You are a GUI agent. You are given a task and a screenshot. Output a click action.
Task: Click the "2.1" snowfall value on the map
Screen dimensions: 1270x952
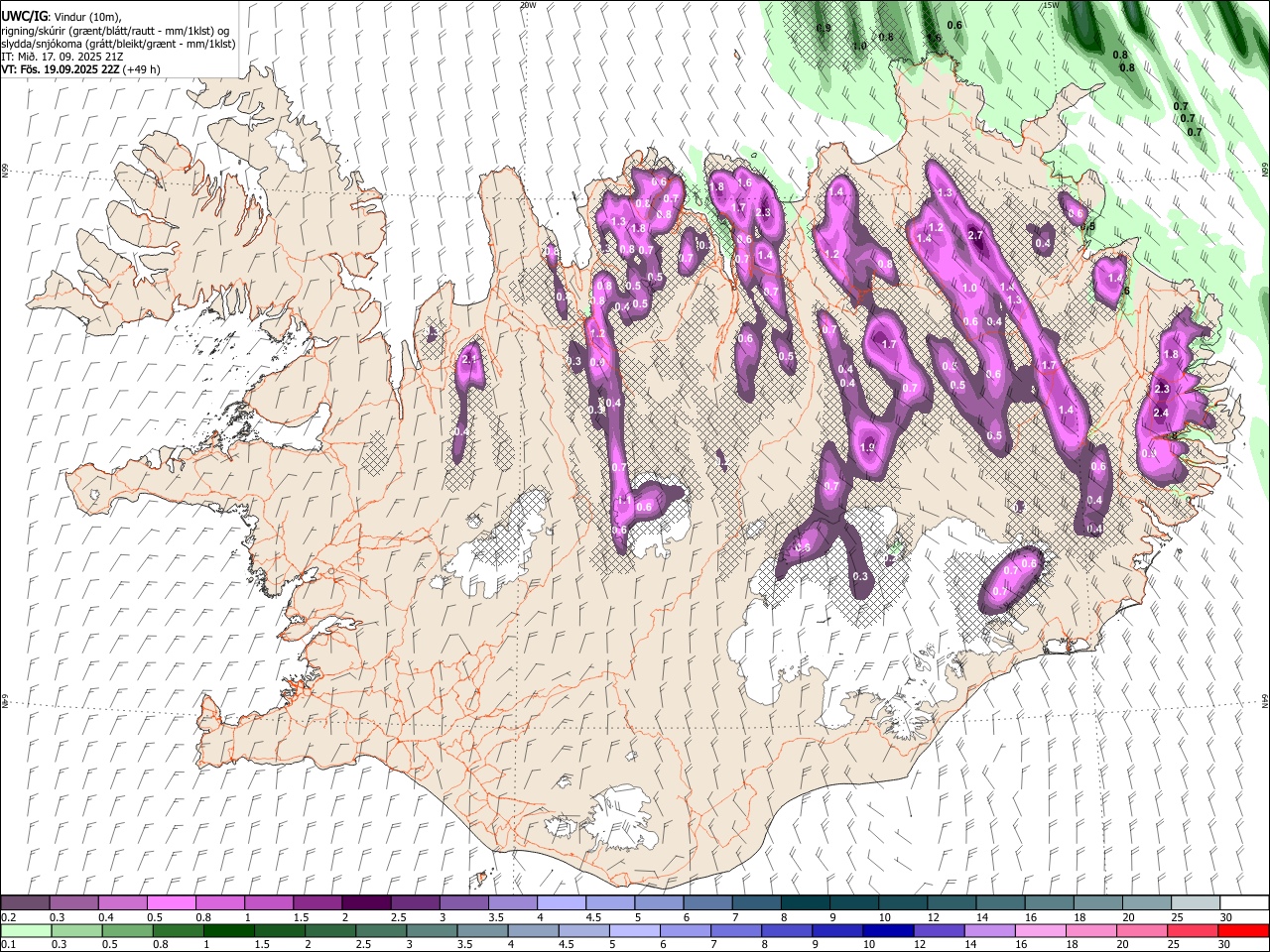pyautogui.click(x=470, y=359)
